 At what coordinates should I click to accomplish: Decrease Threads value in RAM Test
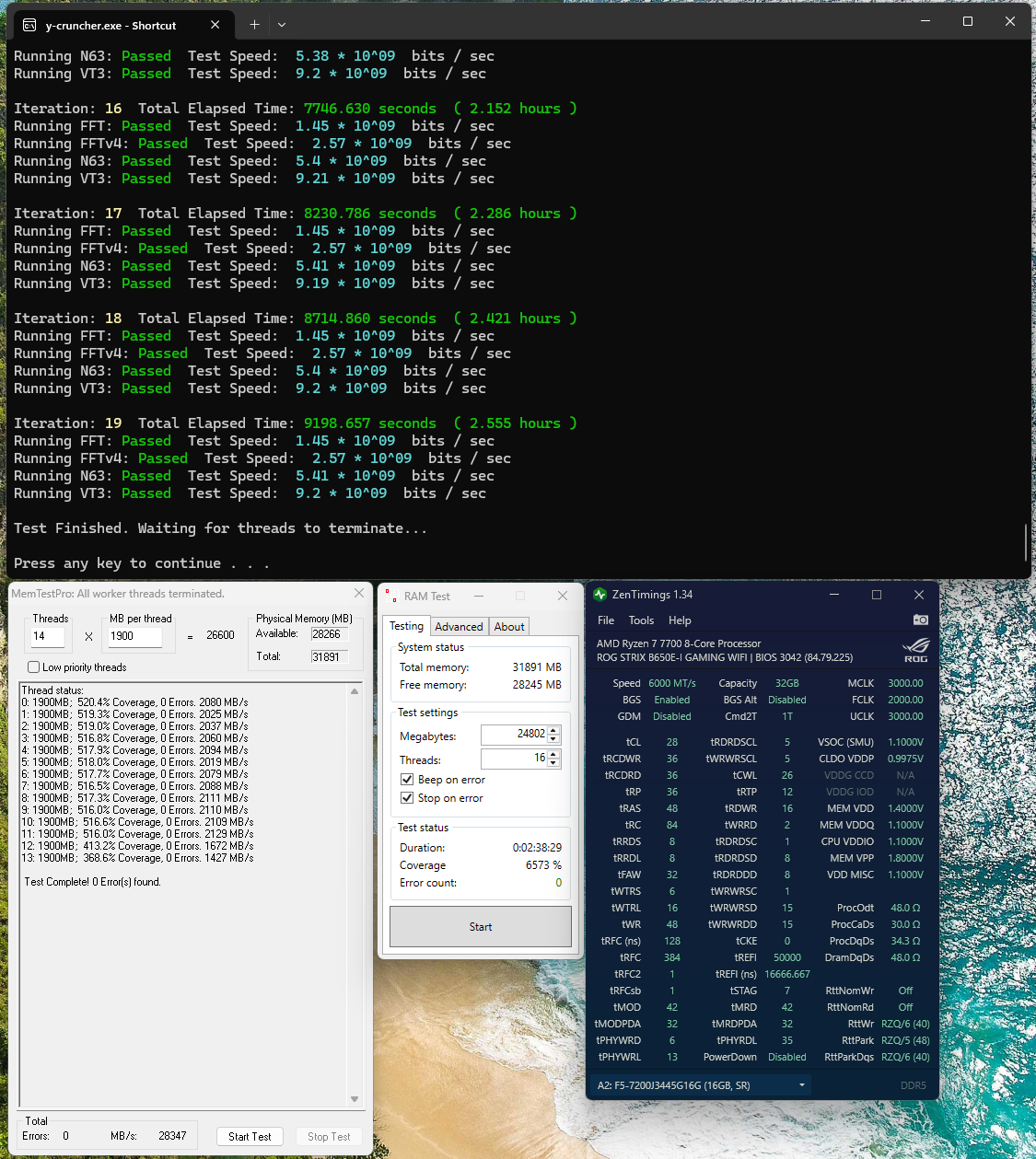click(553, 763)
